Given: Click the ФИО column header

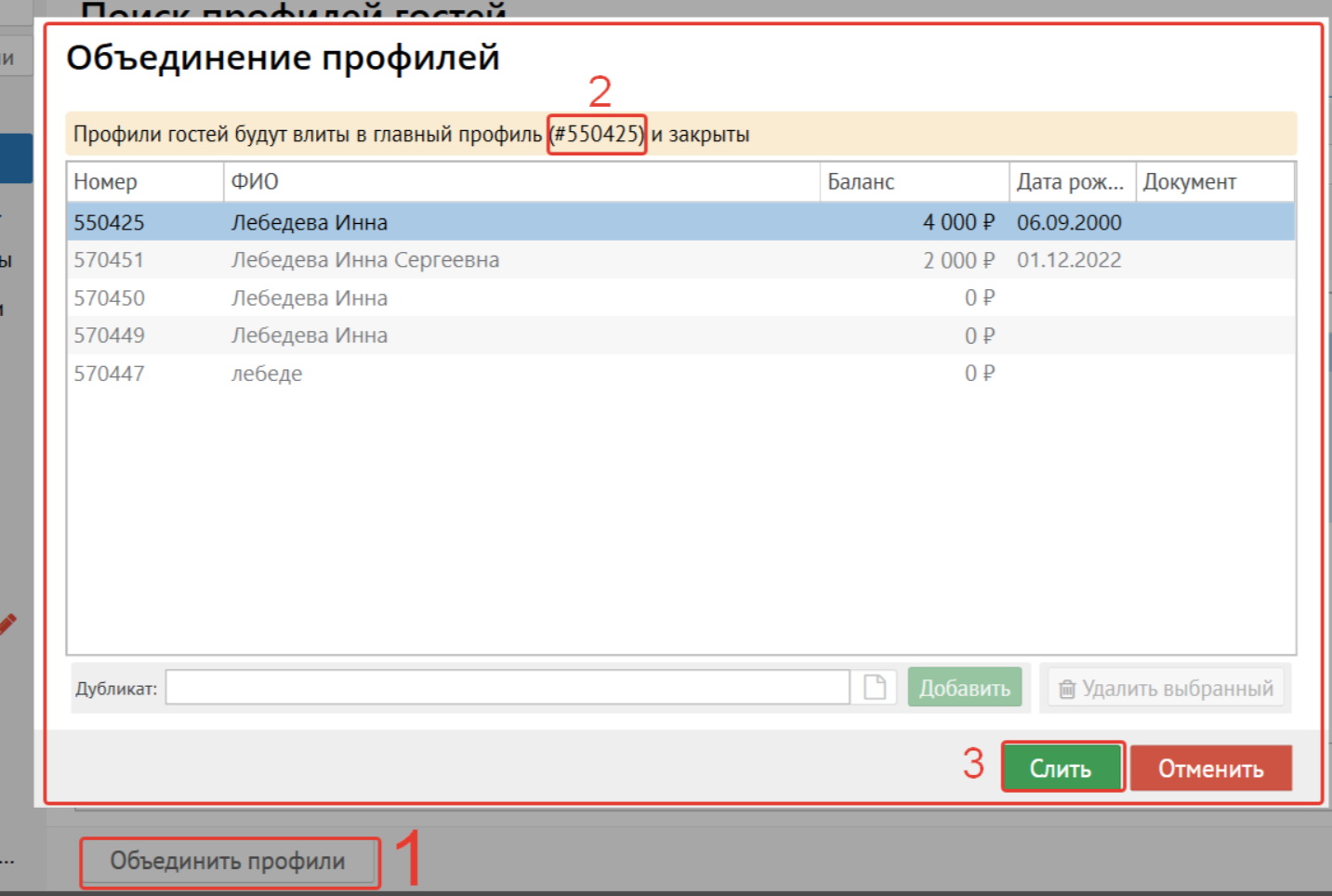Looking at the screenshot, I should pos(521,182).
